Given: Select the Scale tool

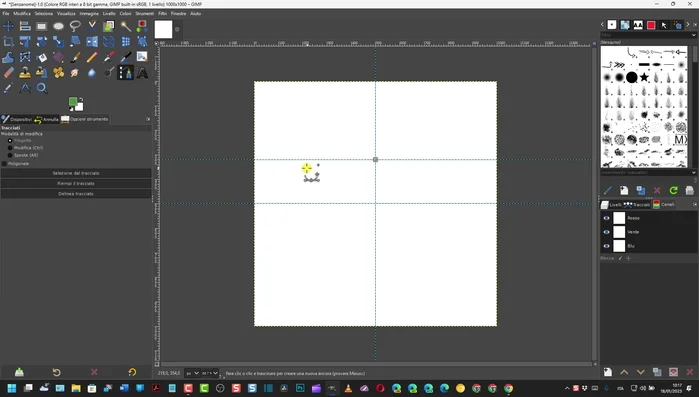Looking at the screenshot, I should point(58,42).
